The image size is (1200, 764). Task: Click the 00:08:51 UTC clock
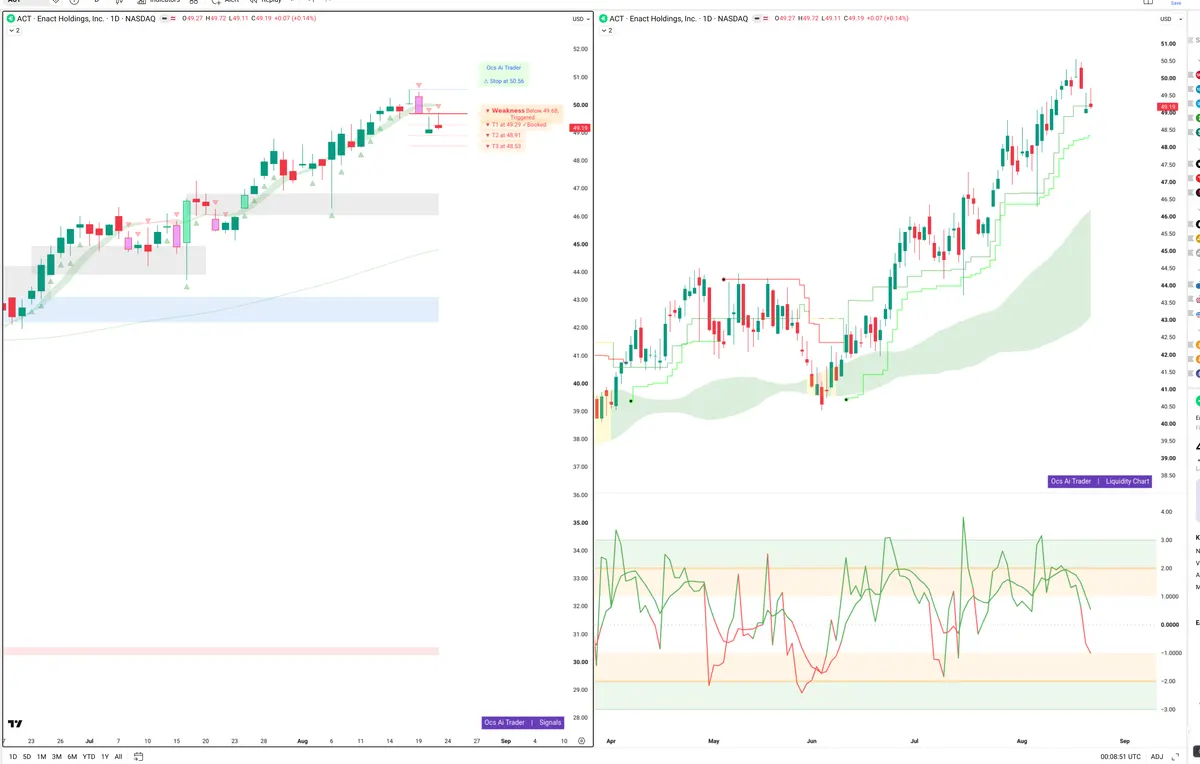[1123, 757]
